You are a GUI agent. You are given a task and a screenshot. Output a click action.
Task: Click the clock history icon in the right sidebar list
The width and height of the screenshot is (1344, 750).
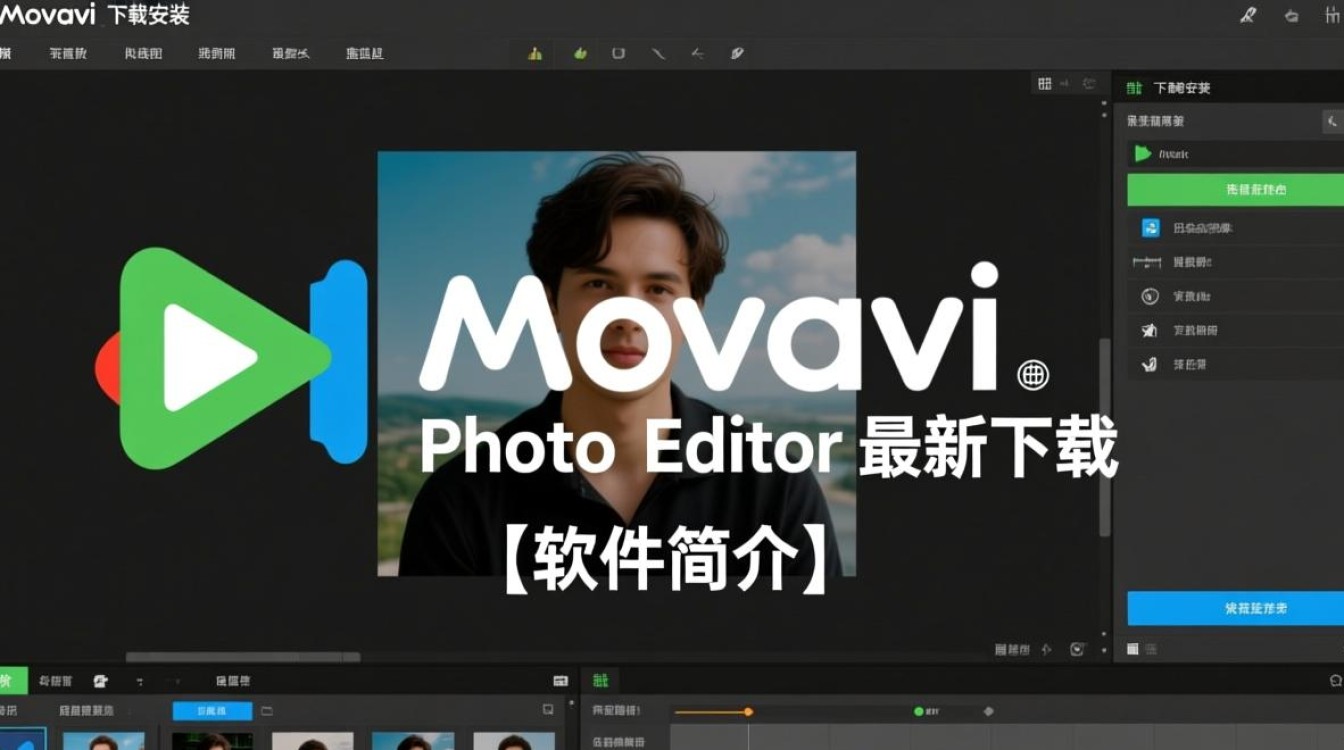tap(1151, 295)
